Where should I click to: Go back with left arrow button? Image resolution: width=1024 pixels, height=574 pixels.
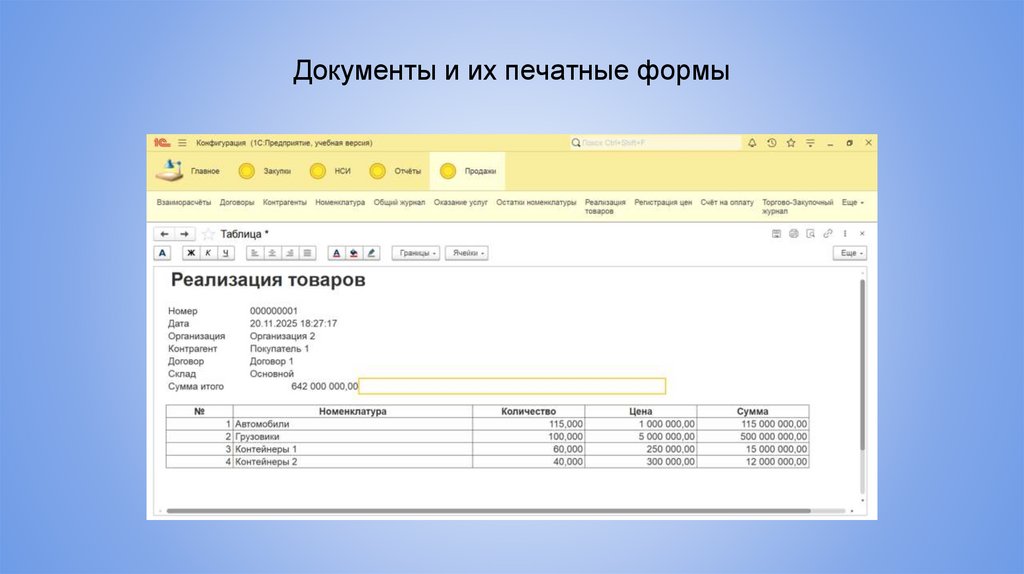[x=165, y=234]
